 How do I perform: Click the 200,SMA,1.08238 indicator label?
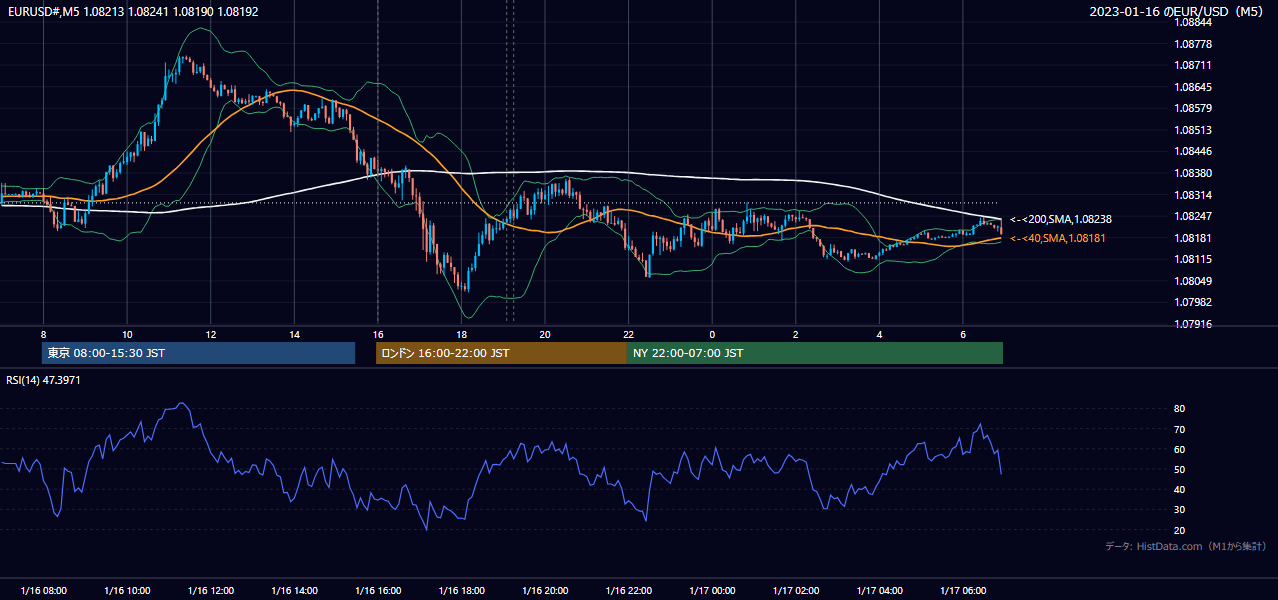click(x=1061, y=219)
